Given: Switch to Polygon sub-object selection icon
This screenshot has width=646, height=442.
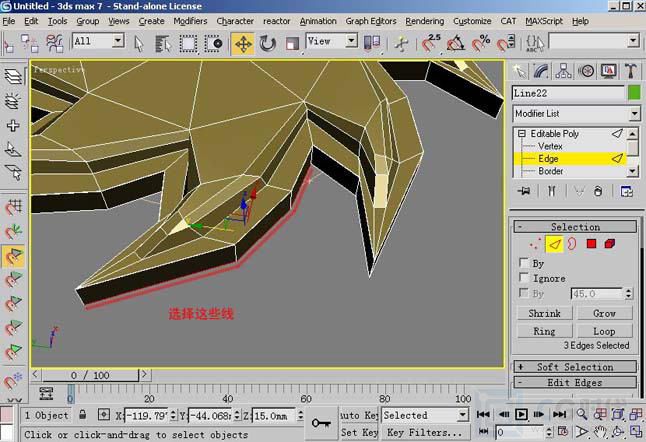Looking at the screenshot, I should coord(590,243).
